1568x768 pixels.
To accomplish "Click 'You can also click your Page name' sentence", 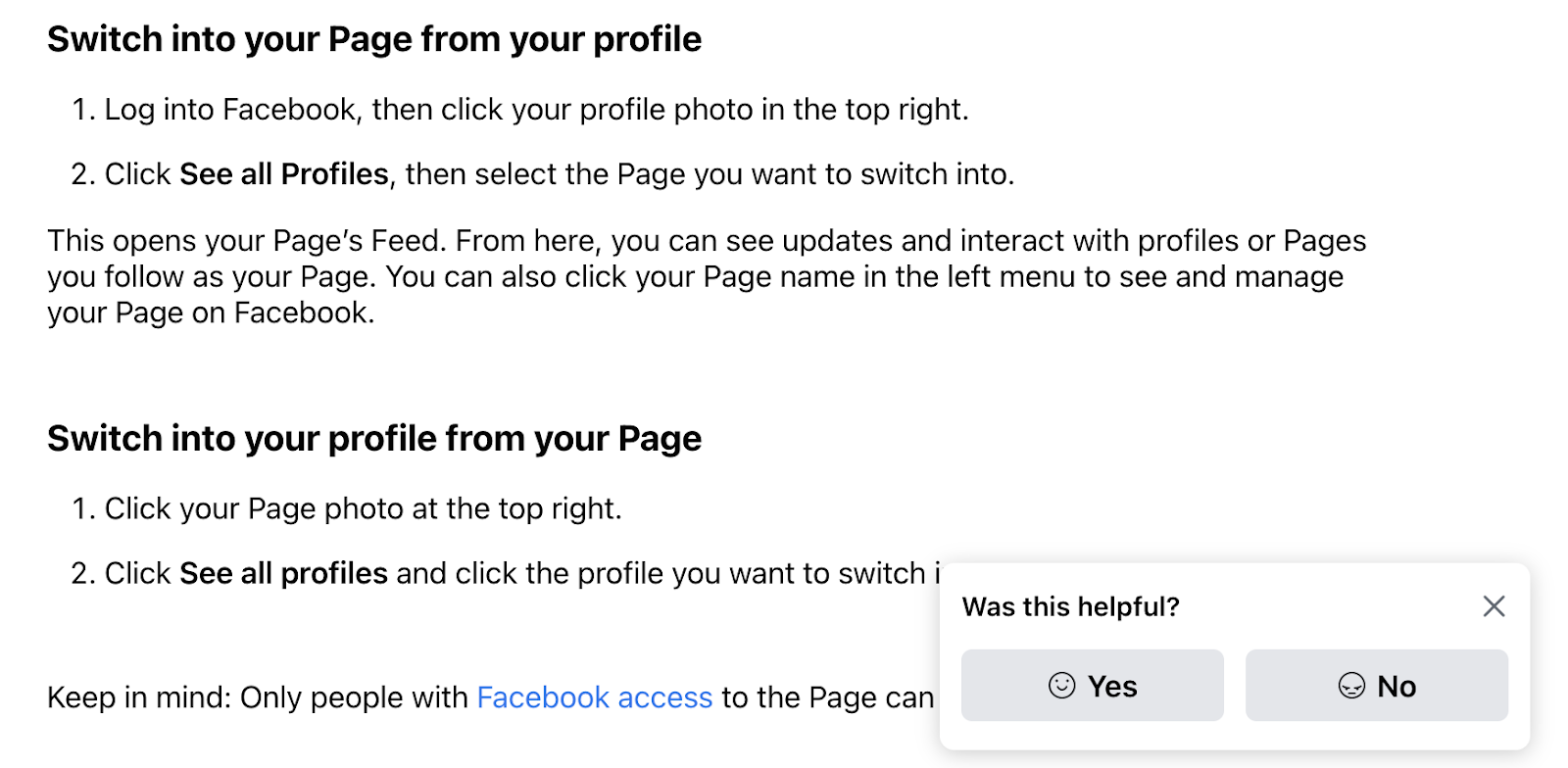I will click(x=862, y=277).
